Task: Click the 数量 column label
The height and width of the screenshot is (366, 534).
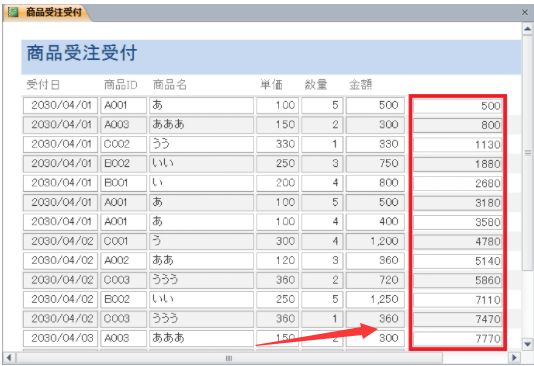Action: coord(316,84)
